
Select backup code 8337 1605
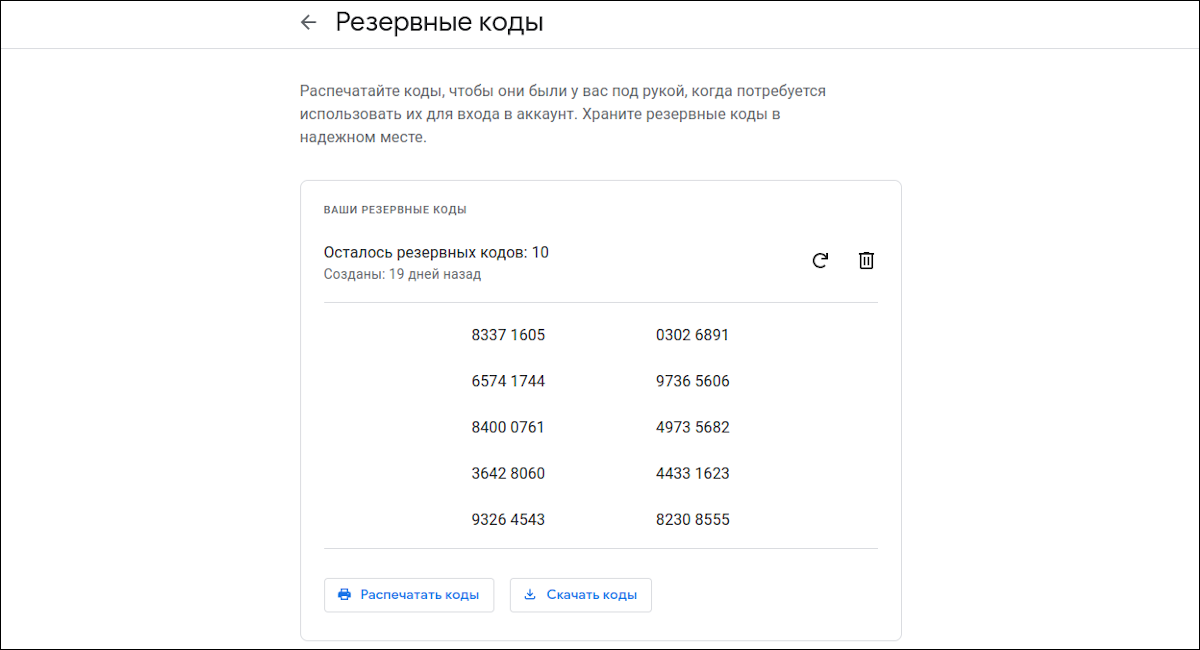[507, 335]
